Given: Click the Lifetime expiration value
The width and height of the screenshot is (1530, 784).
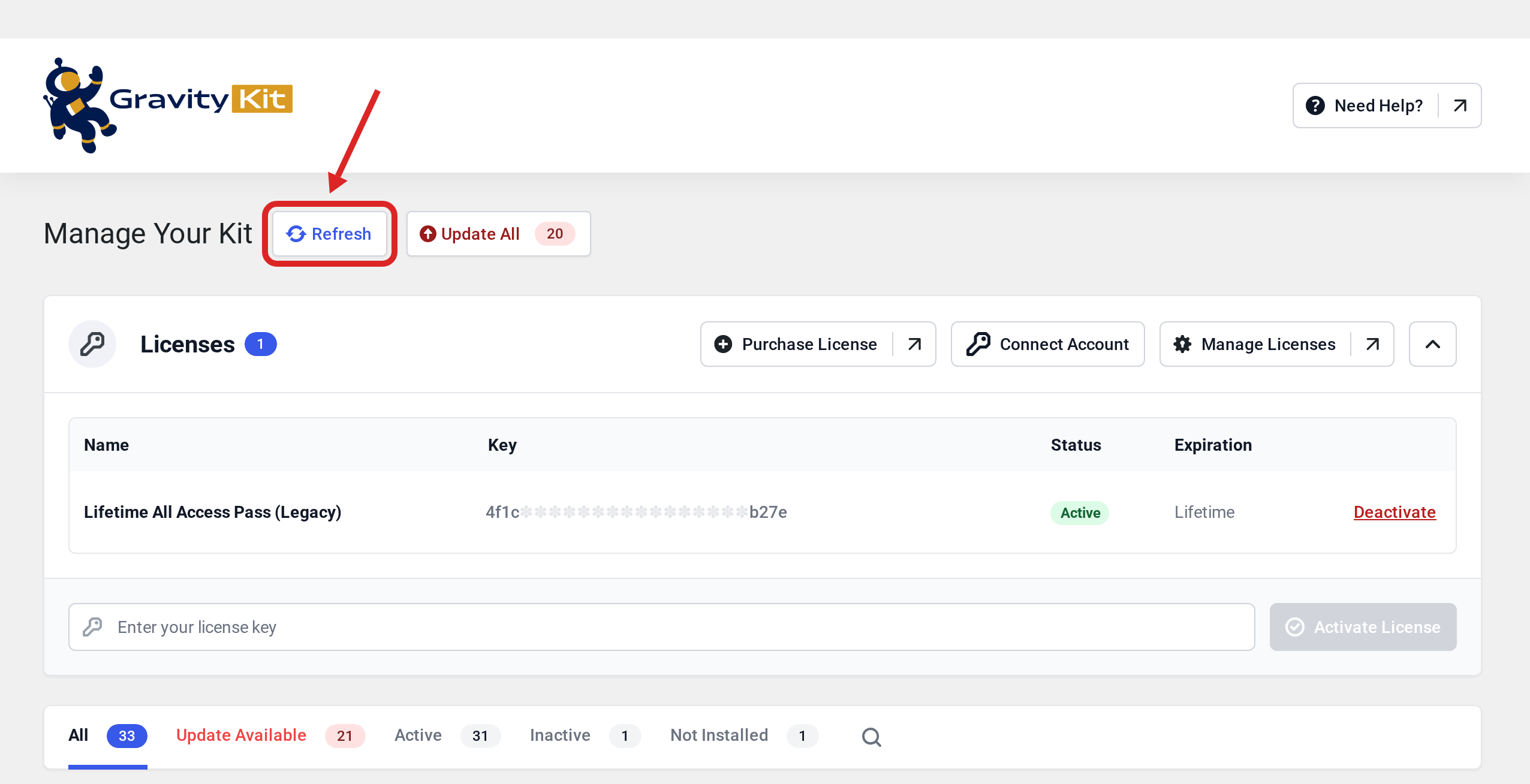Looking at the screenshot, I should click(1204, 512).
